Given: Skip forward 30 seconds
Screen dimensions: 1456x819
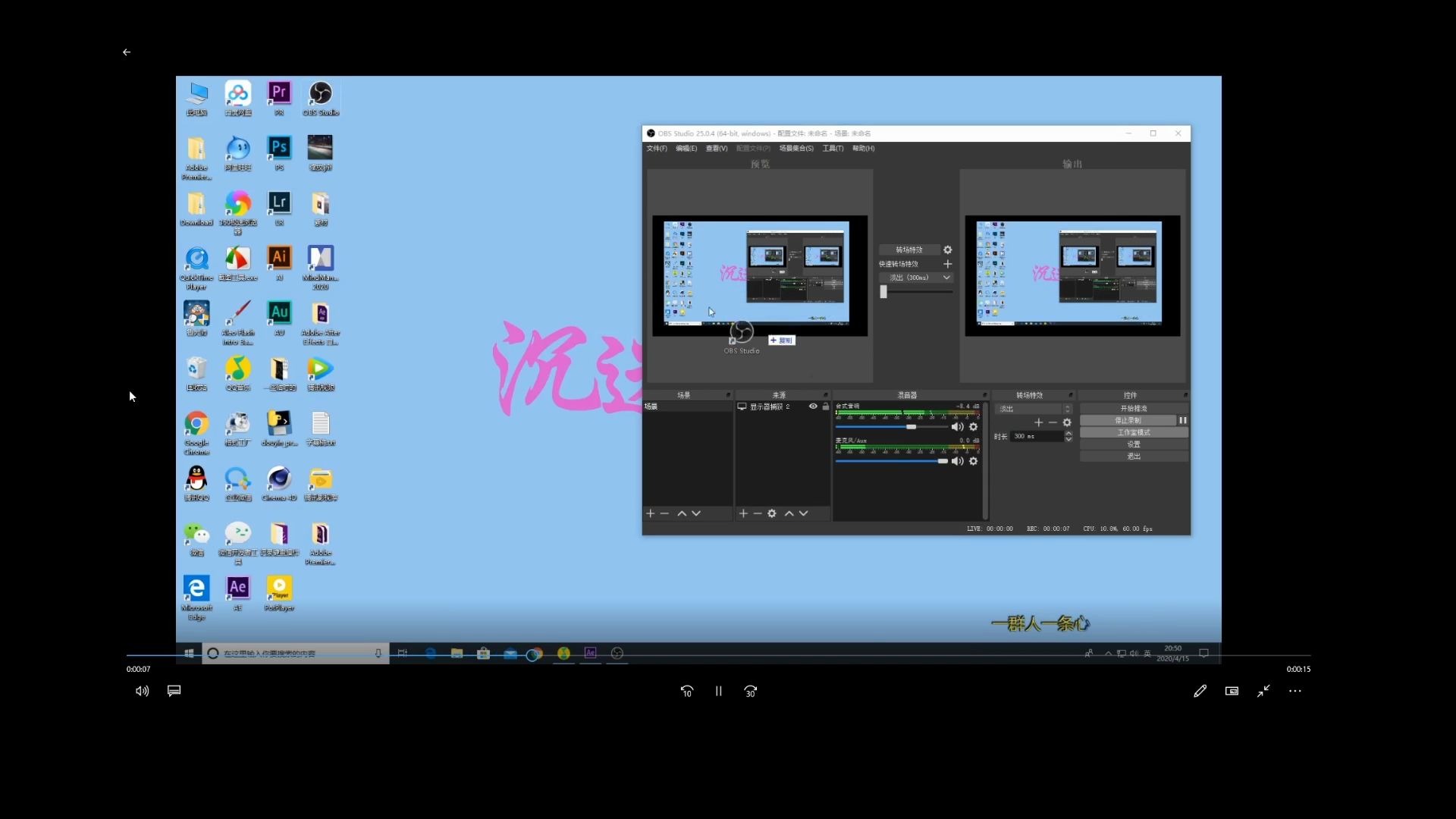Looking at the screenshot, I should tap(750, 691).
